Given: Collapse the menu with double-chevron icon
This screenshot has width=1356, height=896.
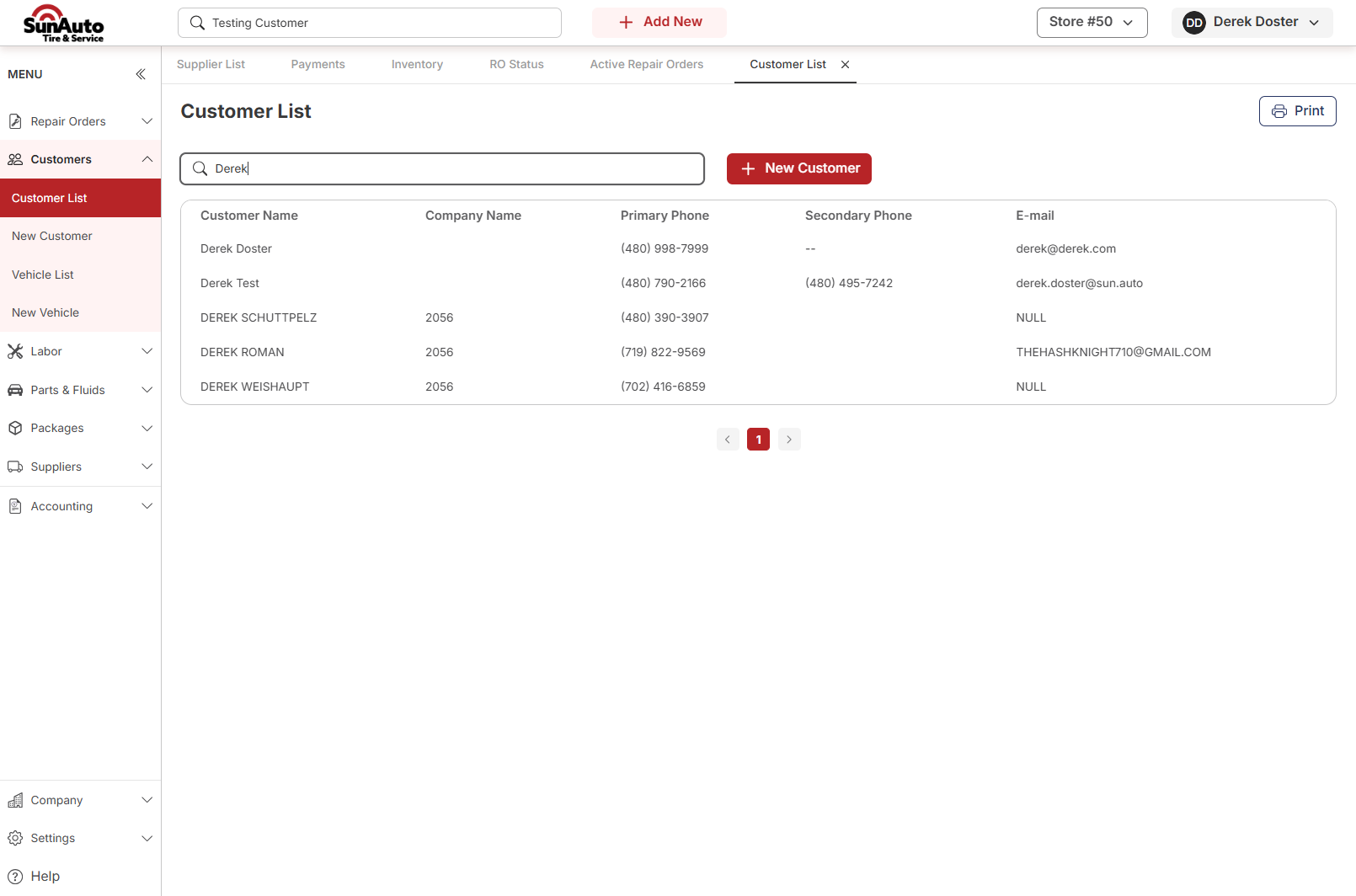Looking at the screenshot, I should pyautogui.click(x=141, y=74).
